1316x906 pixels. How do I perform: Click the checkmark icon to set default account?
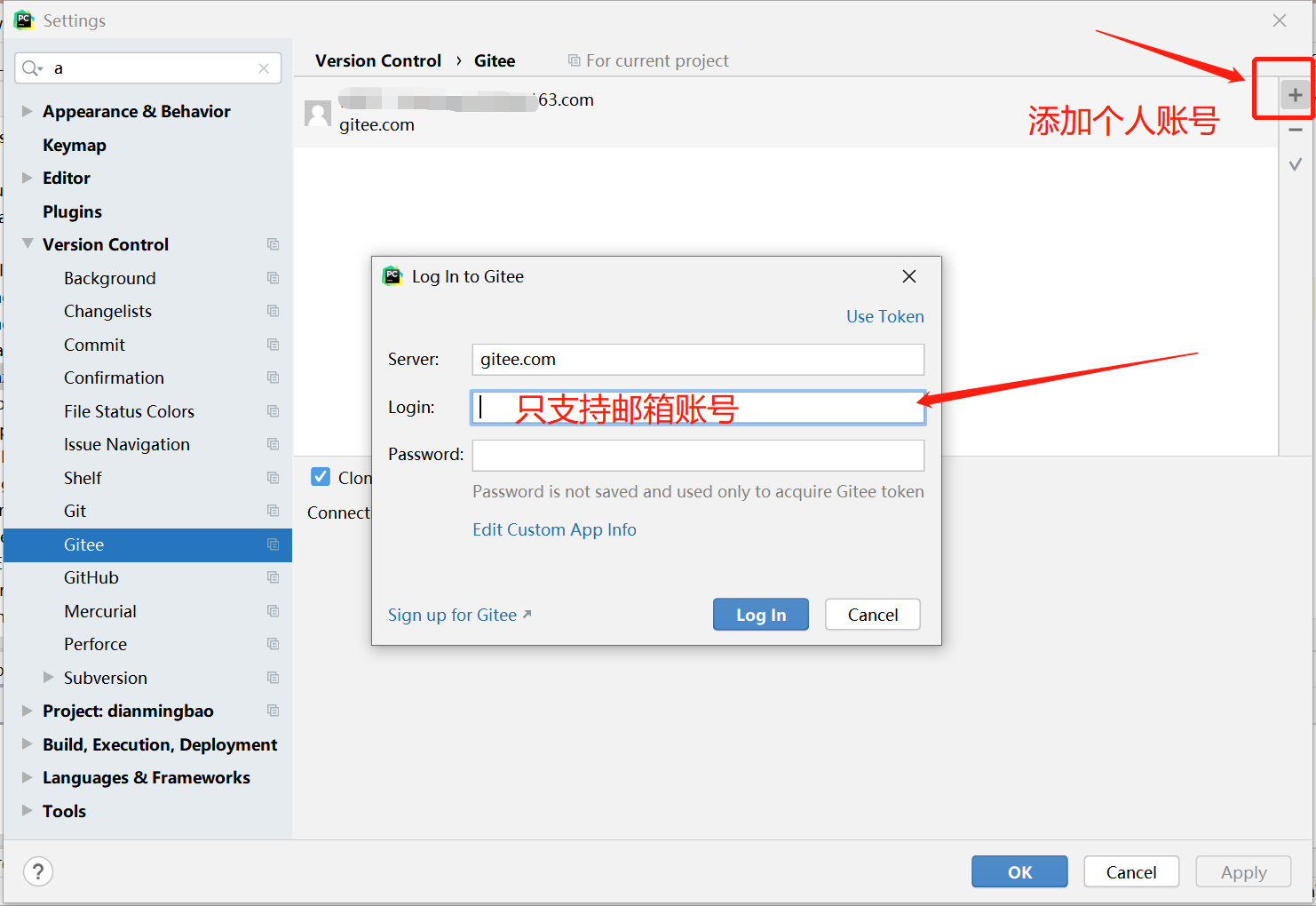pos(1295,163)
